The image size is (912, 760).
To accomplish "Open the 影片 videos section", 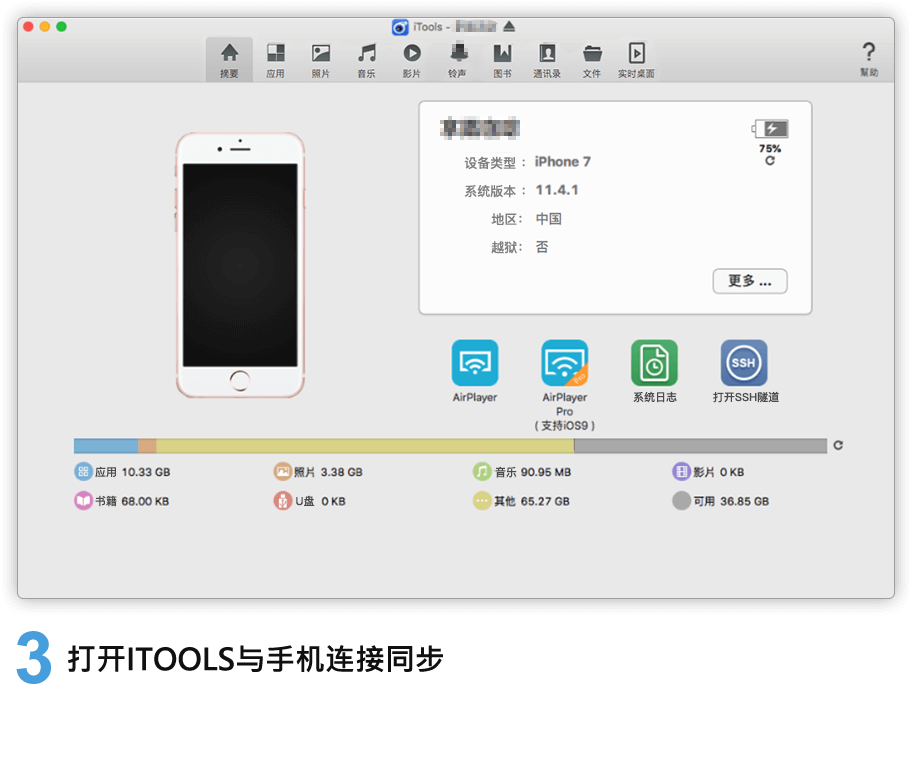I will pos(411,59).
